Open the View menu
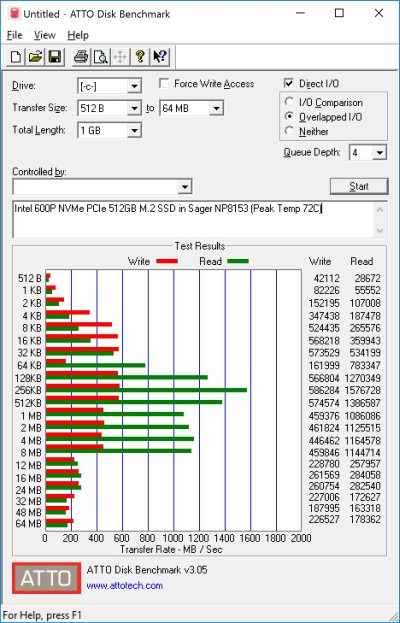This screenshot has height=623, width=400. pyautogui.click(x=44, y=35)
